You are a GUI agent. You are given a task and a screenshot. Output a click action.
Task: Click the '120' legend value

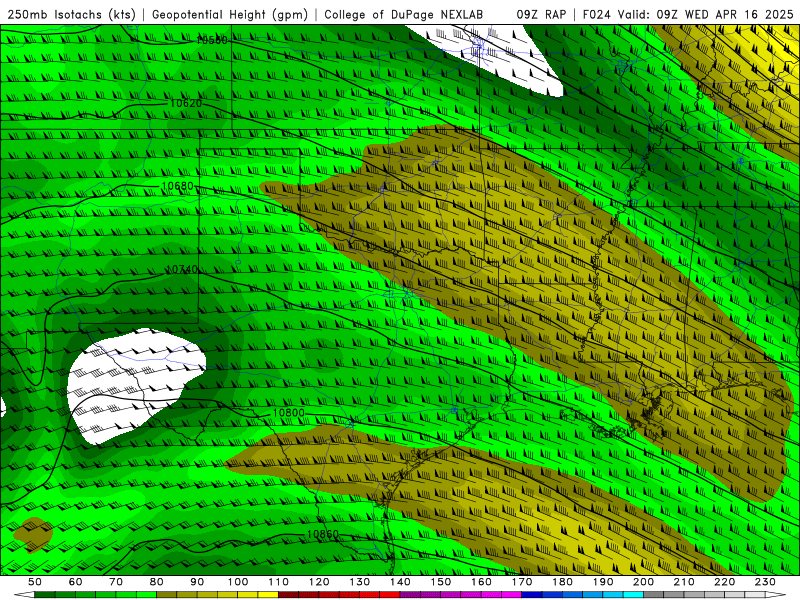pos(319,582)
